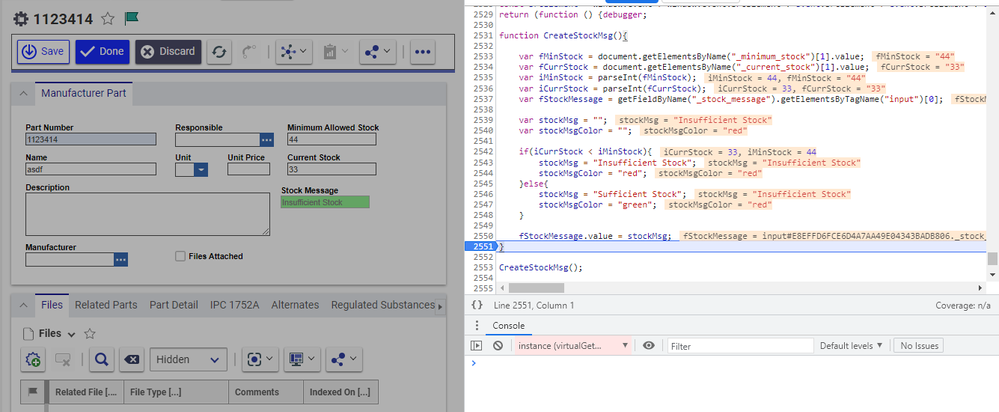Click the refresh icon in the item toolbar
The image size is (999, 412).
218,51
